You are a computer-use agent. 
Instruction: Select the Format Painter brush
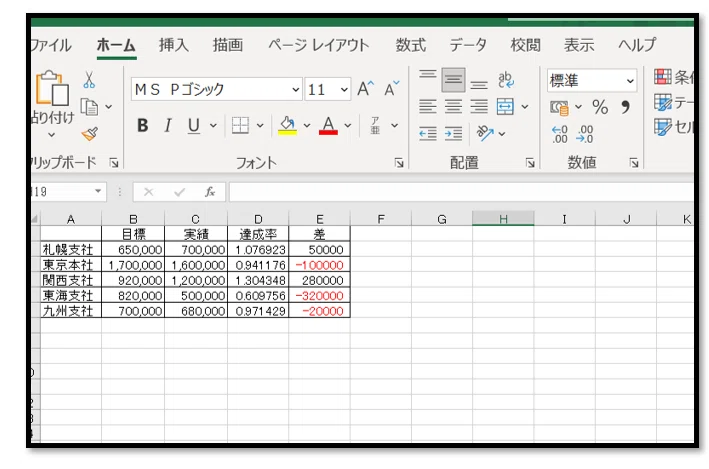tap(90, 134)
